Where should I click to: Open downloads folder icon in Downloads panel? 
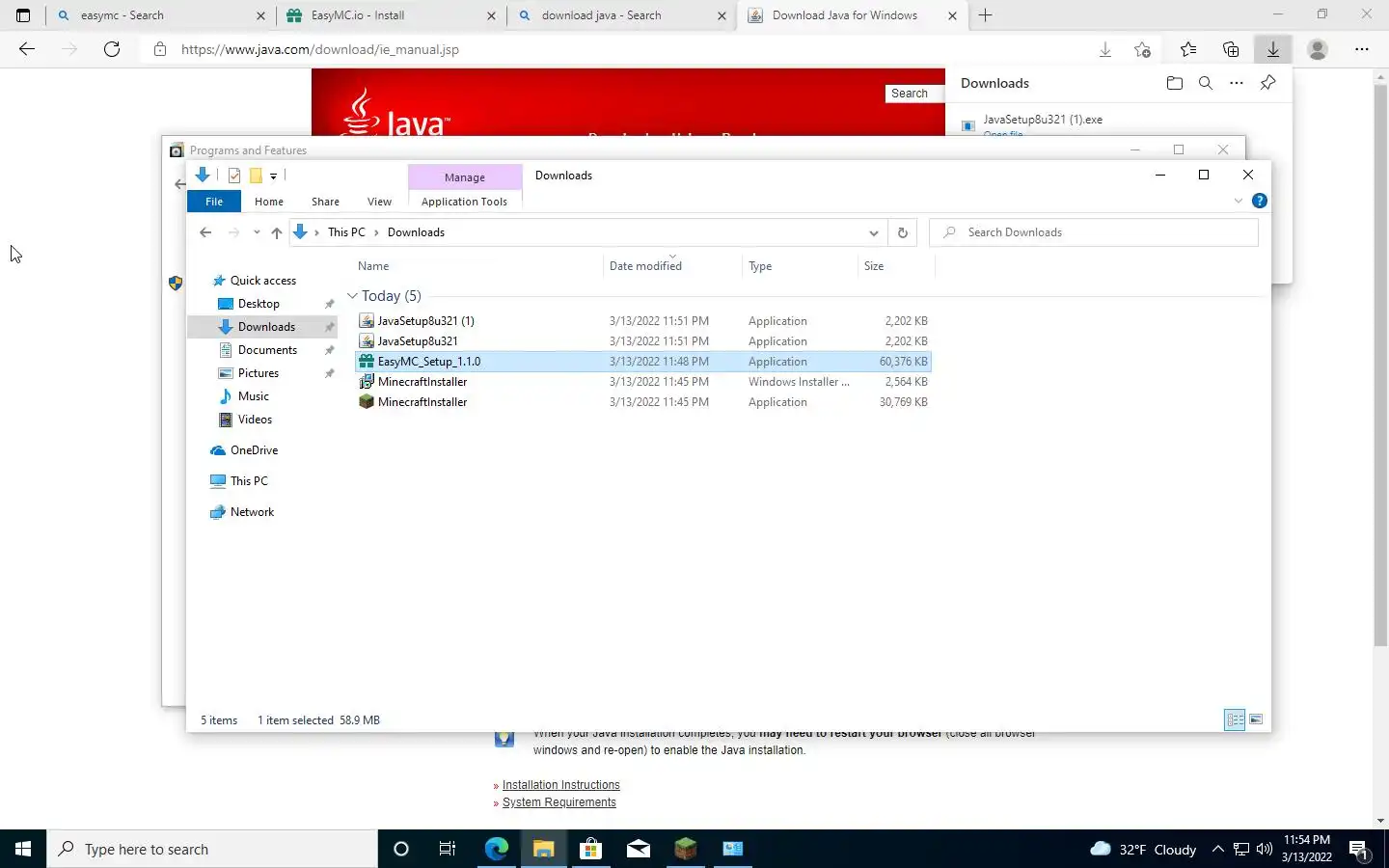pyautogui.click(x=1174, y=83)
